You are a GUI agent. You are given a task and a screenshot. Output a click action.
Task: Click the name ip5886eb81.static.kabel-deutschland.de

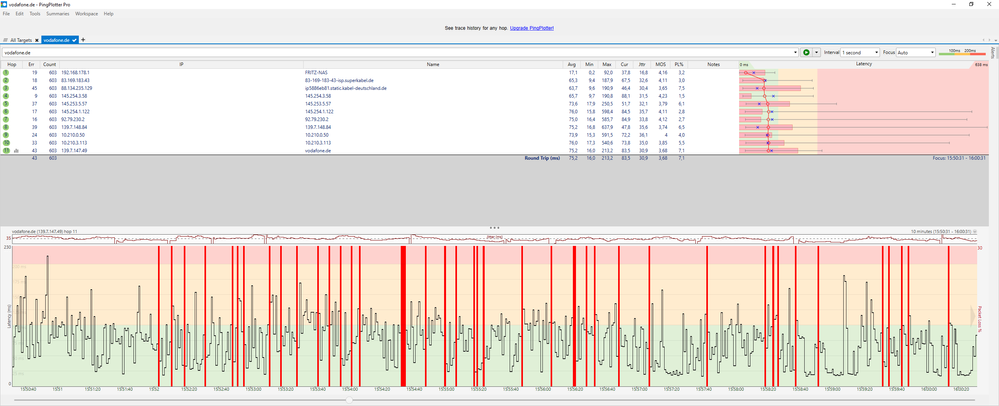click(x=346, y=89)
